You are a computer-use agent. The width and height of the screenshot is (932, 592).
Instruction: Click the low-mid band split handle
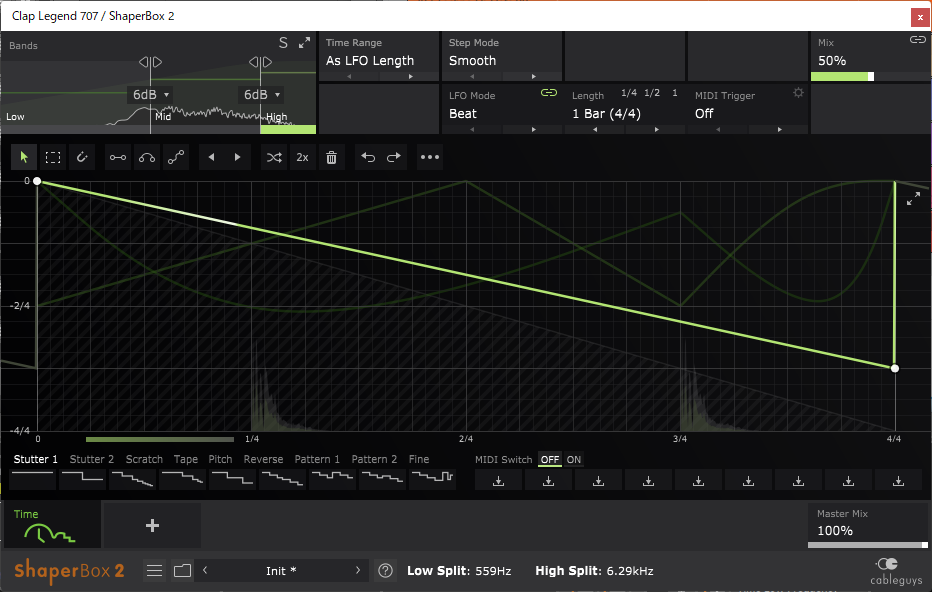click(x=150, y=62)
